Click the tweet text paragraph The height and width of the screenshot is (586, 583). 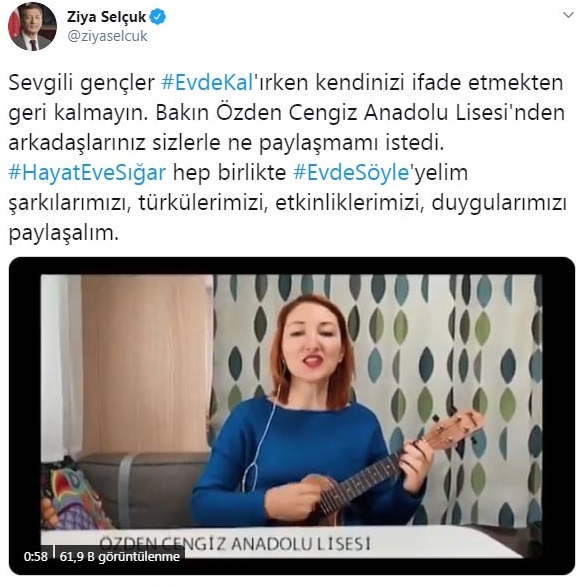tap(287, 158)
